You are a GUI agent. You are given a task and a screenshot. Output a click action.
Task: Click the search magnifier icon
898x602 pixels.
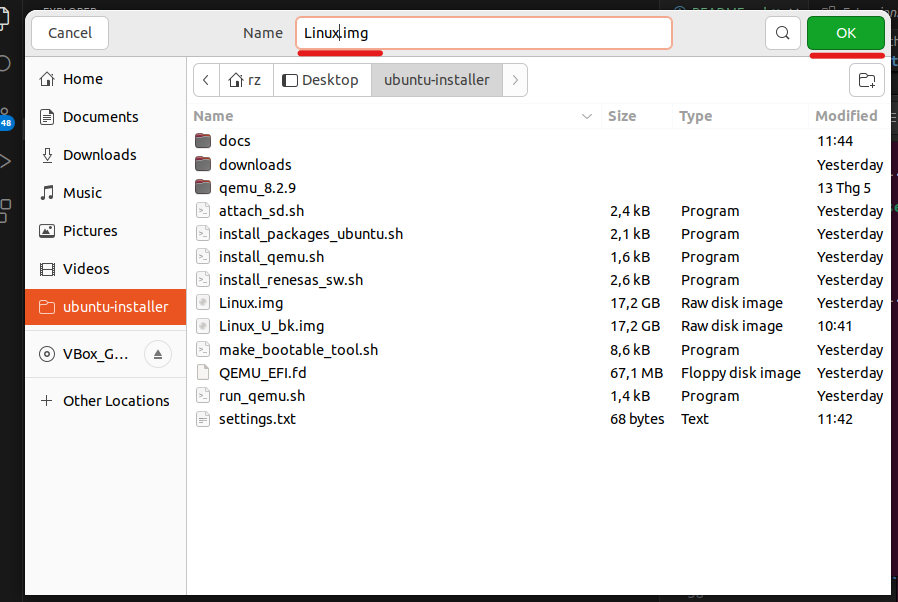point(782,33)
